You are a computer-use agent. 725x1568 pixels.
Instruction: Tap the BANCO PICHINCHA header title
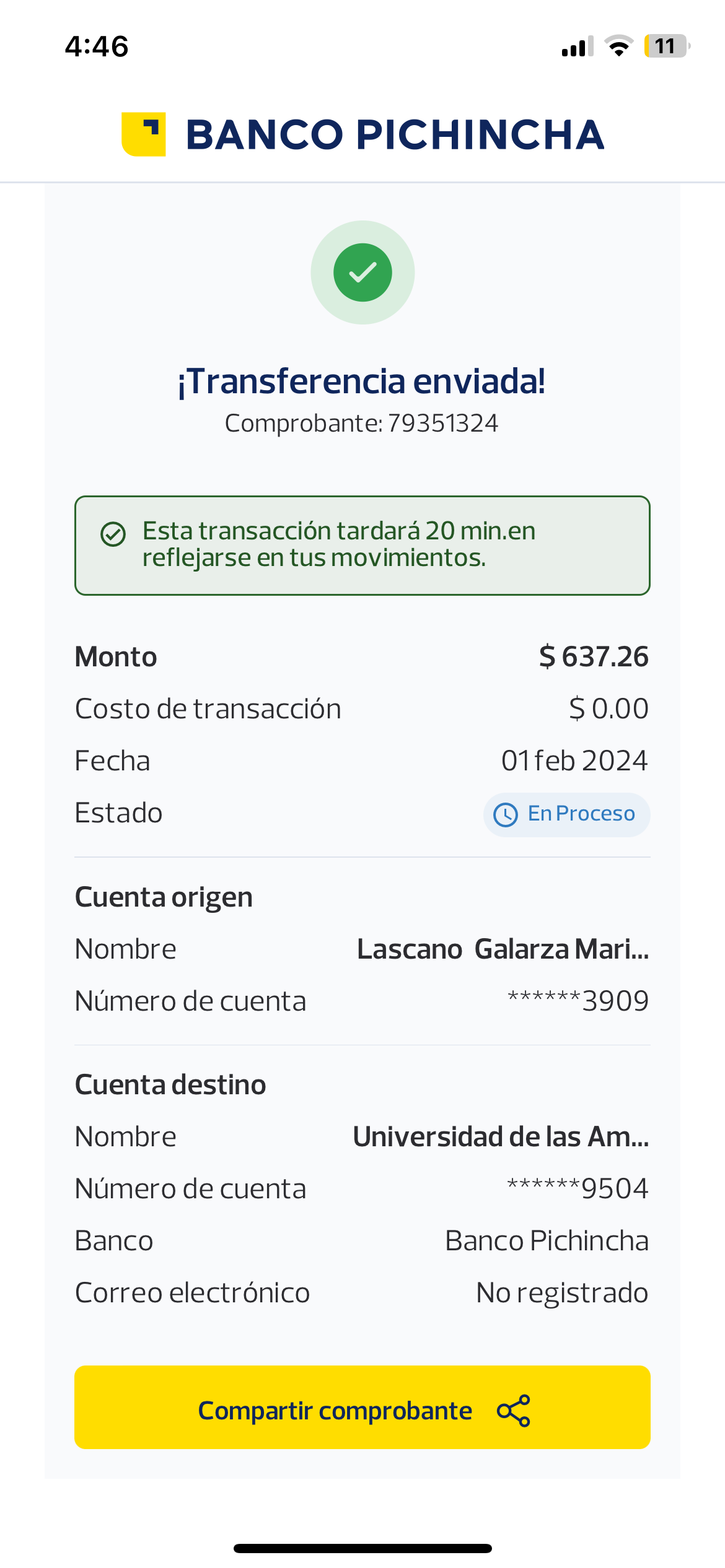[x=395, y=135]
